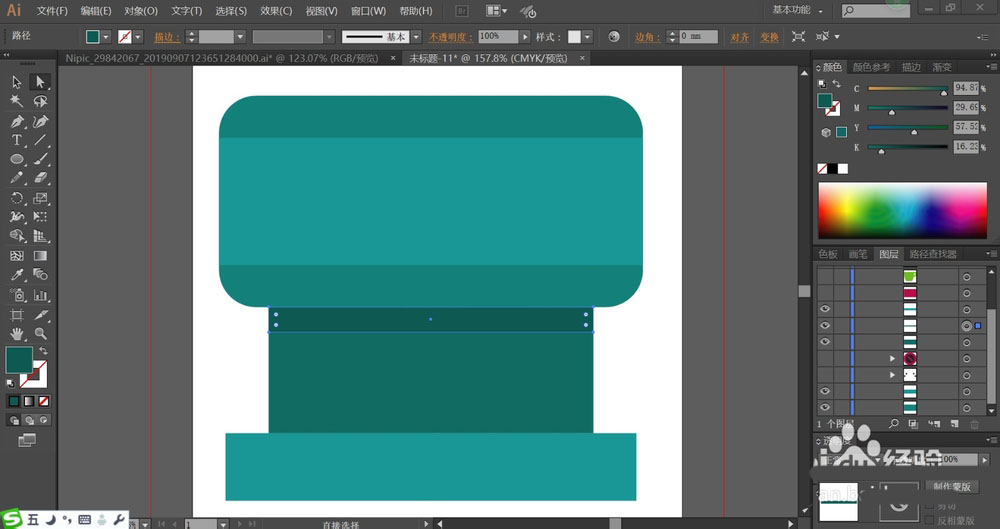Switch to the 路径查找器 tab
Image resolution: width=1000 pixels, height=529 pixels.
click(x=933, y=254)
